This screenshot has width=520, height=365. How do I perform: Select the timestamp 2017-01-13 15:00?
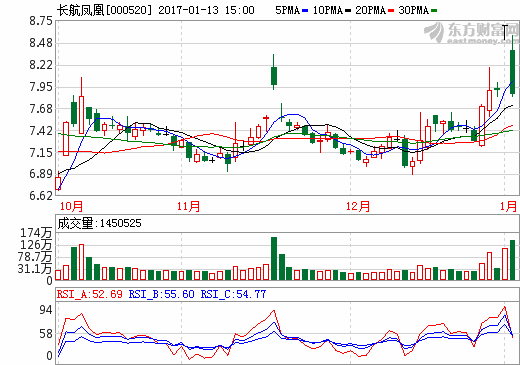click(206, 10)
